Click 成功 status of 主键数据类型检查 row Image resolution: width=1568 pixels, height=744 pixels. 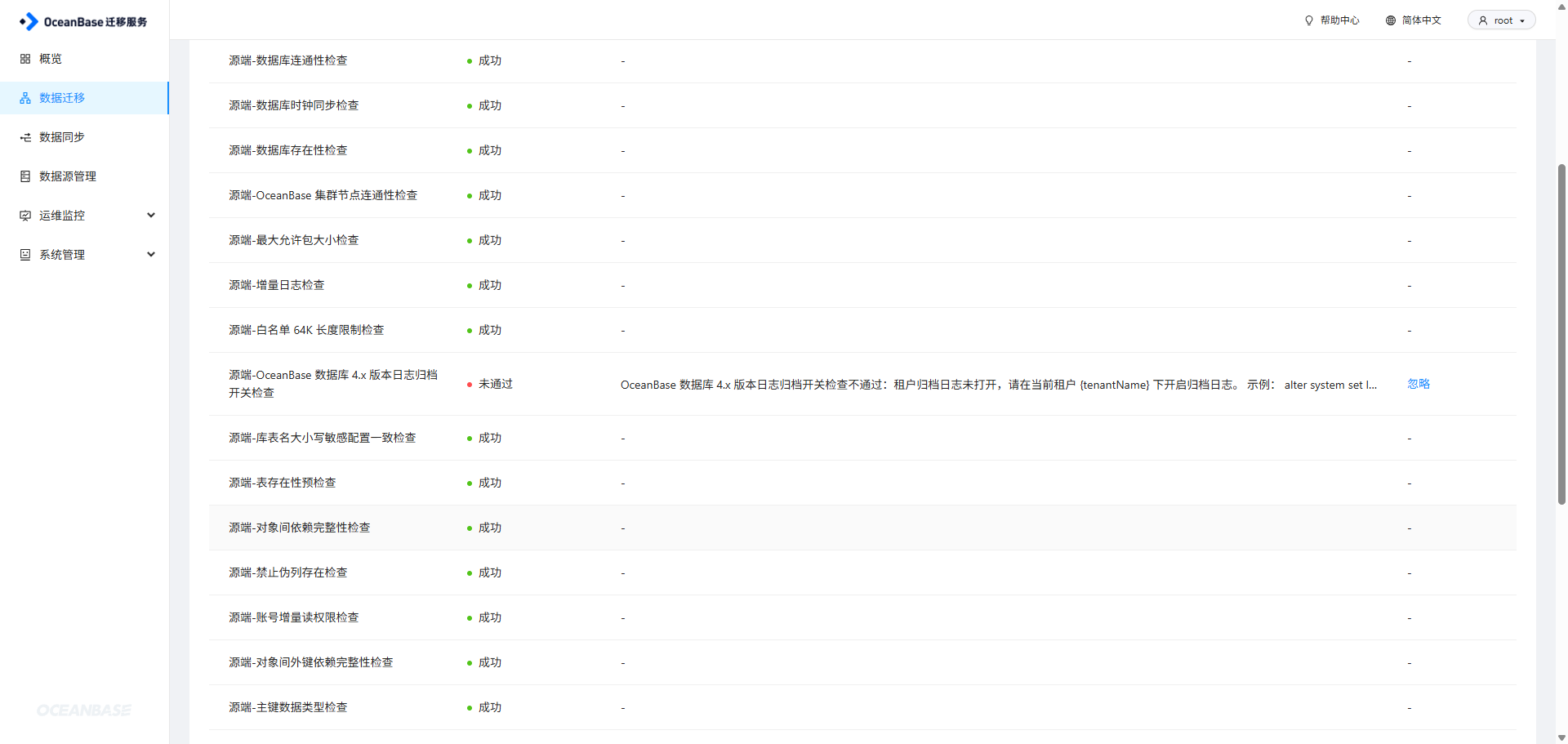coord(489,707)
